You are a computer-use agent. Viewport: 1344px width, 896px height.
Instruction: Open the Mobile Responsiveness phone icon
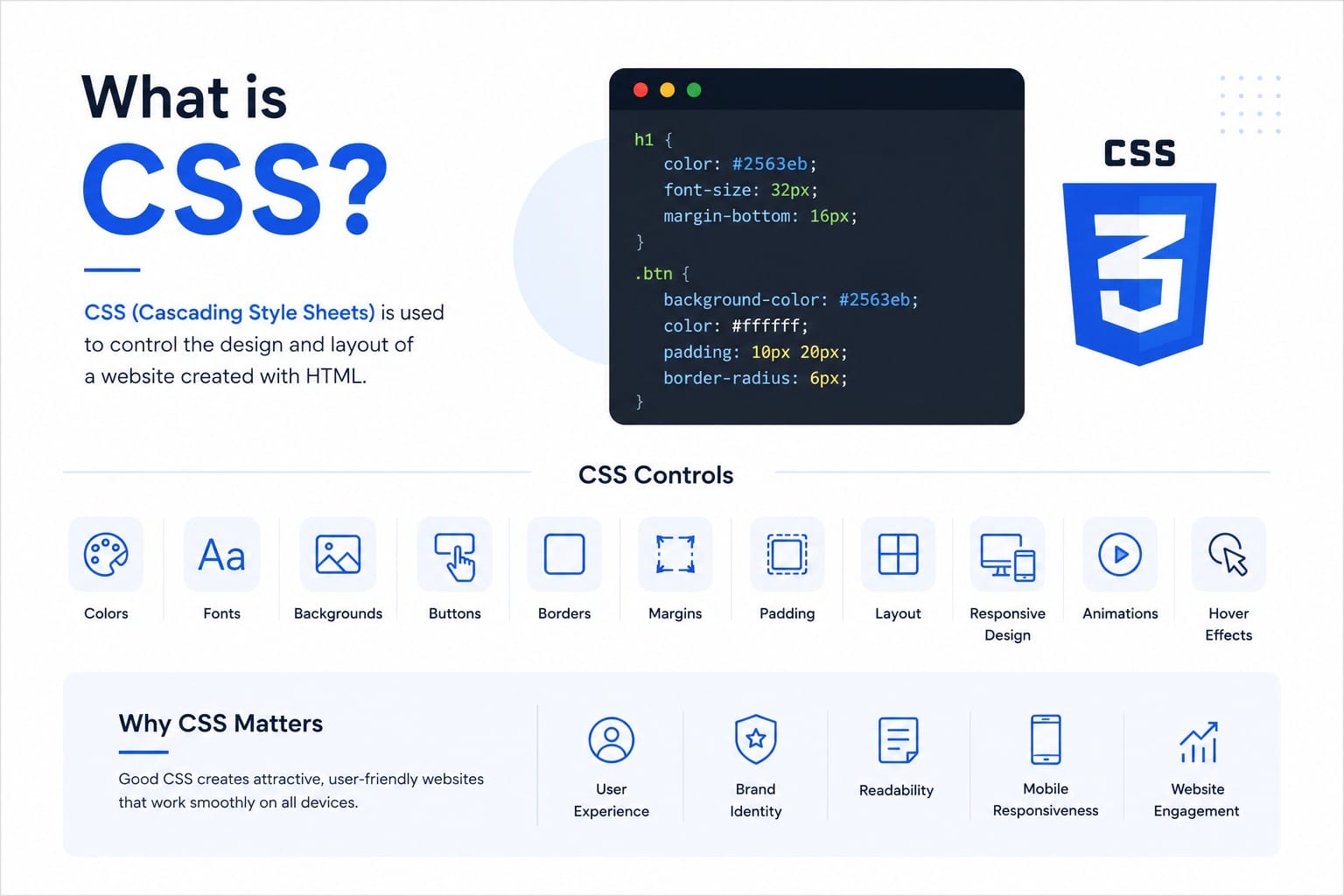tap(1046, 739)
